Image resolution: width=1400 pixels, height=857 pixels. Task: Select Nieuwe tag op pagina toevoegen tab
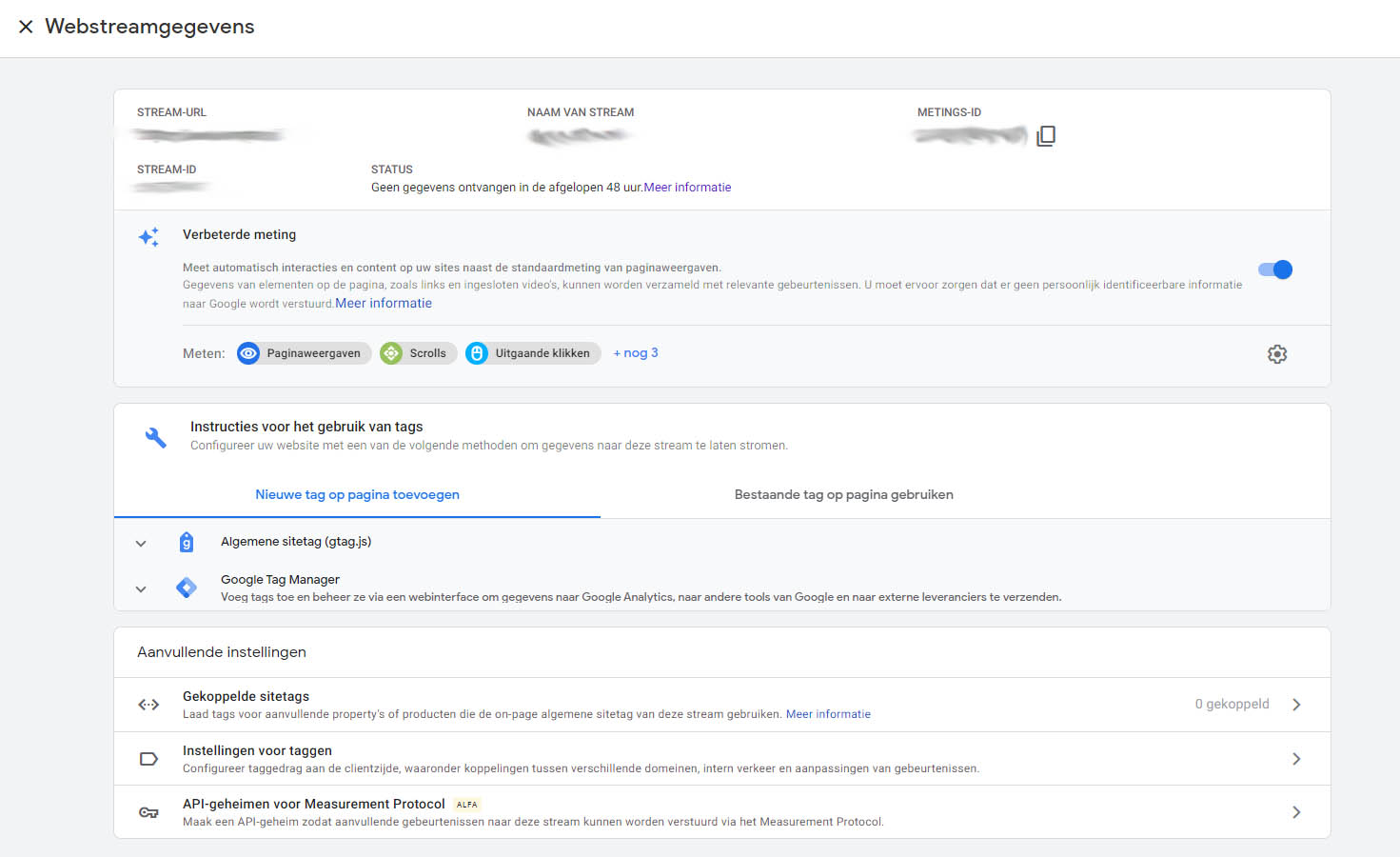tap(357, 494)
